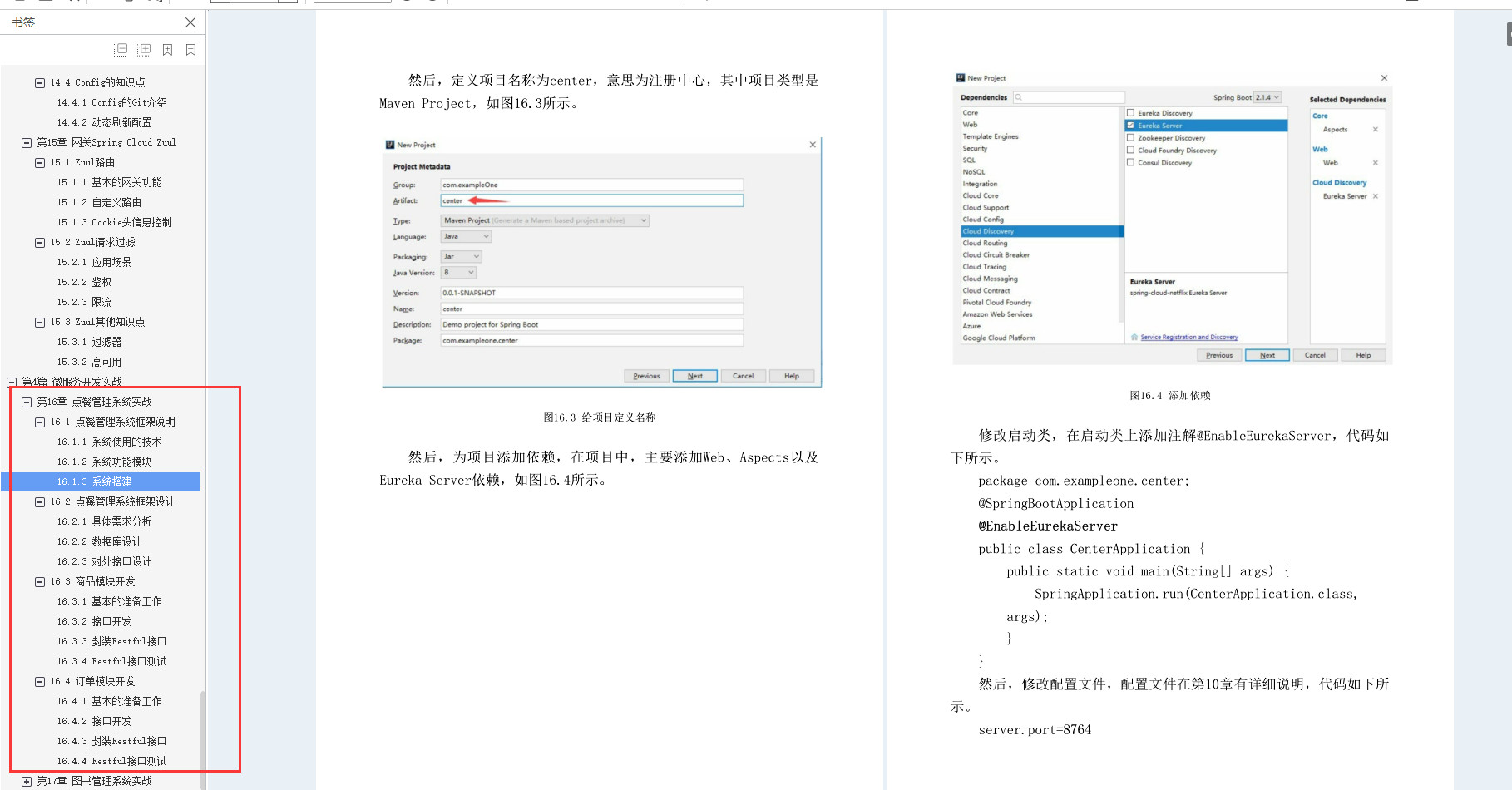The image size is (1512, 790).
Task: Click 第17章 图书管理系统实战 bookmark label
Action: (x=94, y=781)
